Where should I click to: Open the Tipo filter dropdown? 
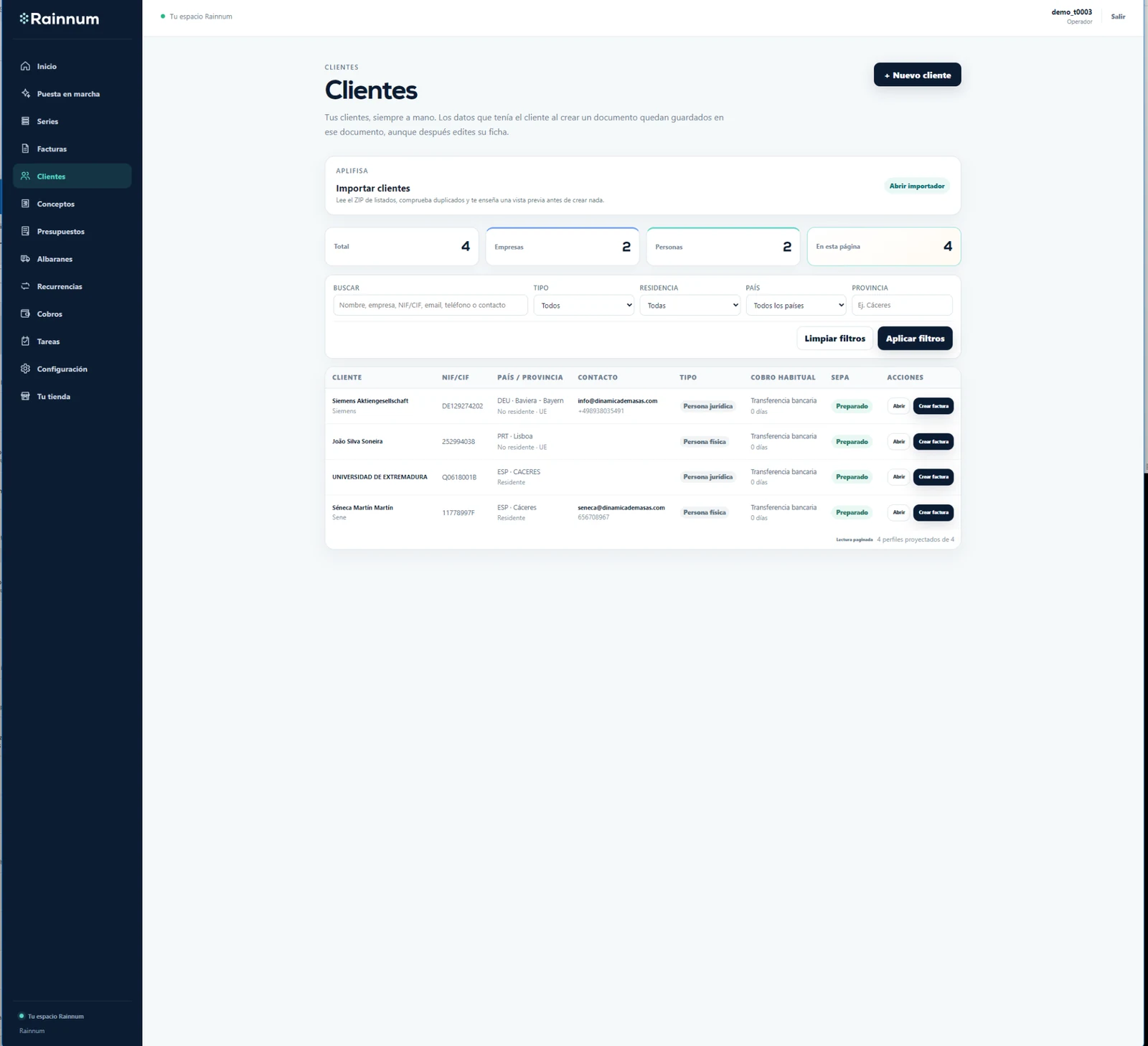tap(583, 305)
